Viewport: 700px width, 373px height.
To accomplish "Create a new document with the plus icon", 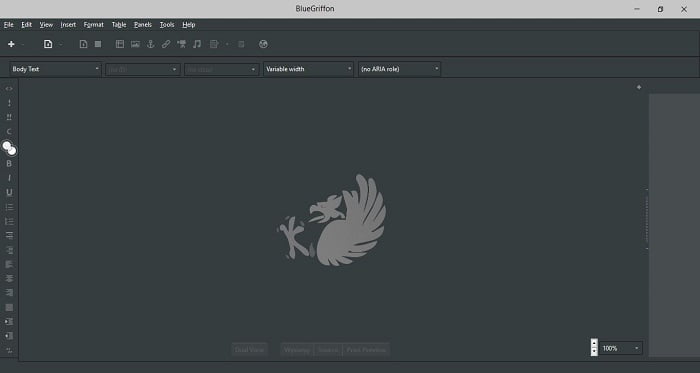I will coord(11,44).
